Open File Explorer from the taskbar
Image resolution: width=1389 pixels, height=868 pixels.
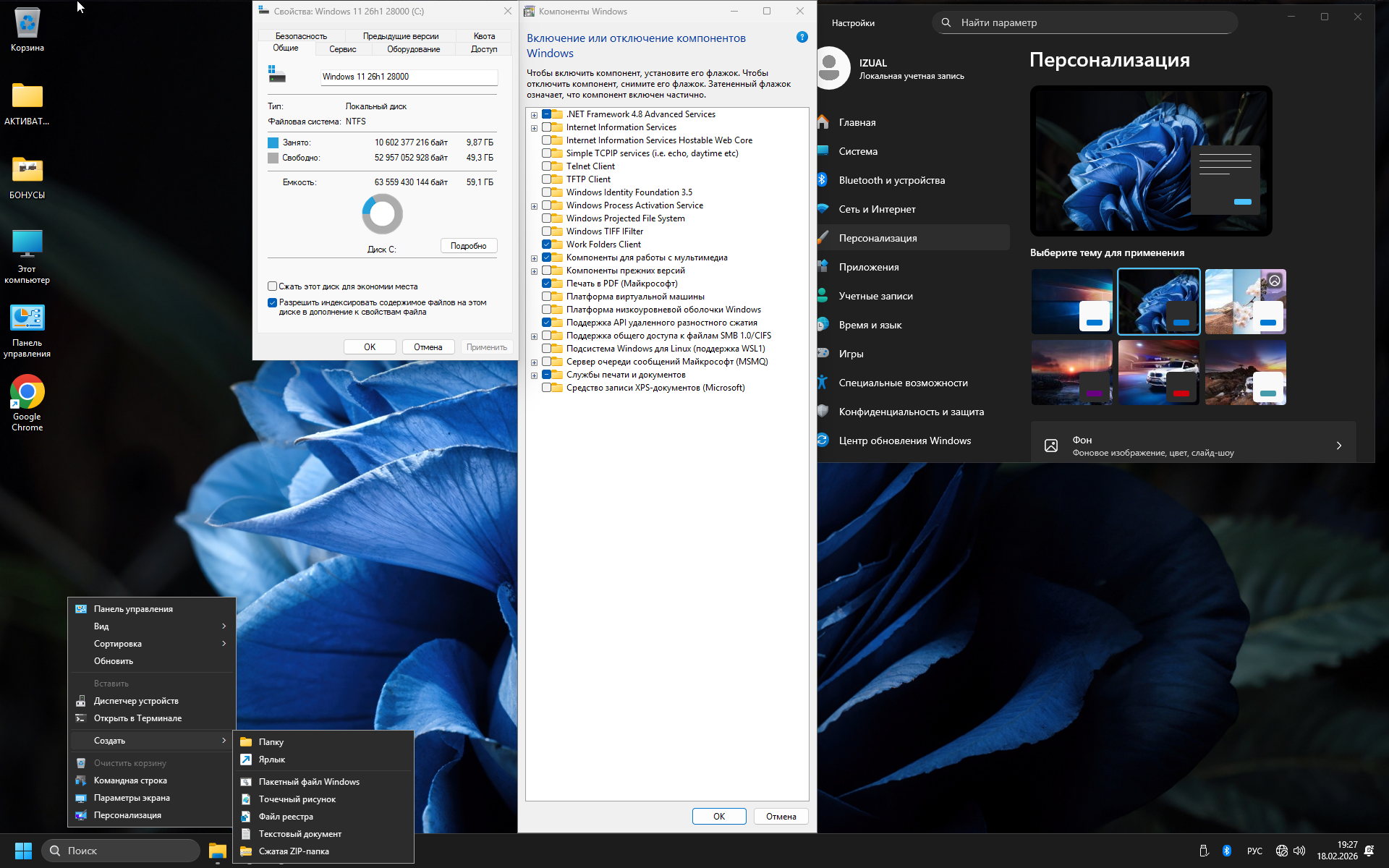click(217, 851)
